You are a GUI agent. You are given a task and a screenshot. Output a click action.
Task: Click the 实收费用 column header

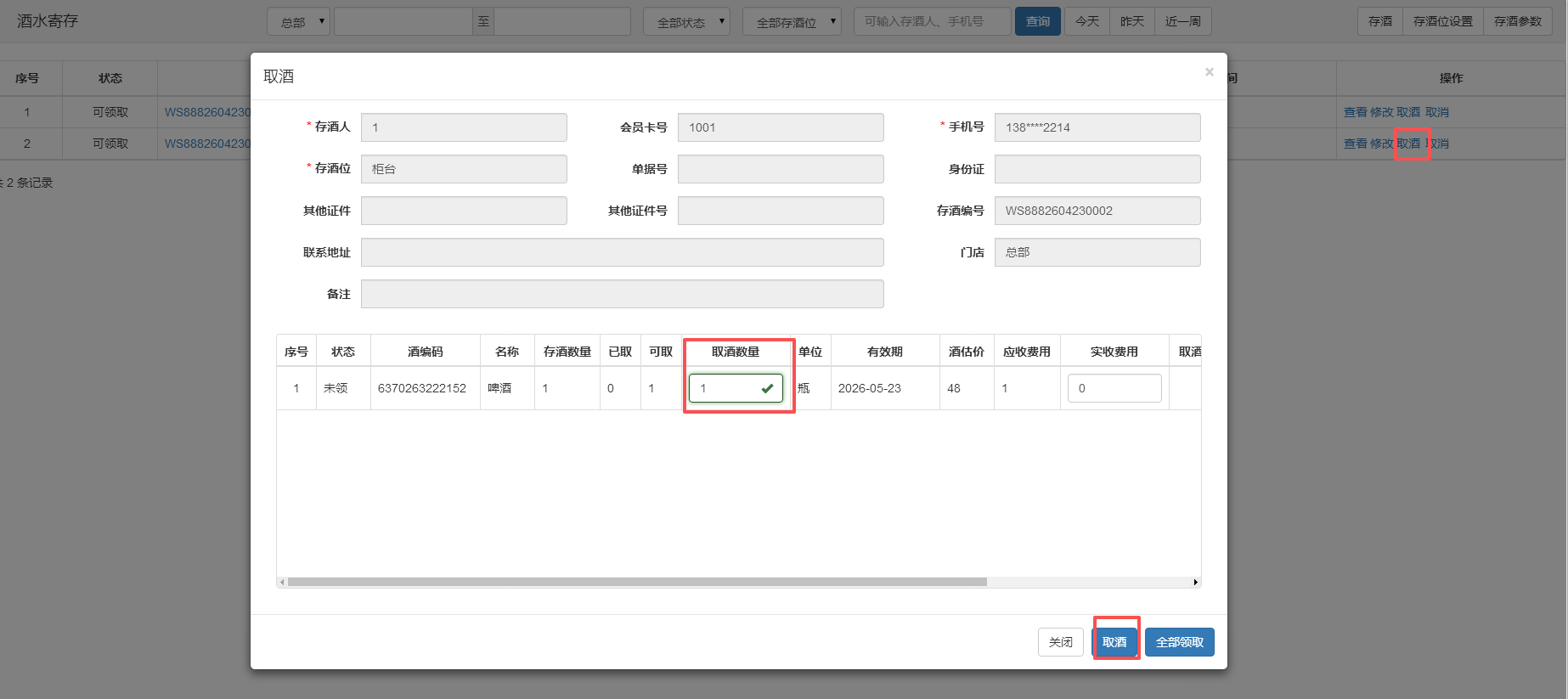(1114, 352)
